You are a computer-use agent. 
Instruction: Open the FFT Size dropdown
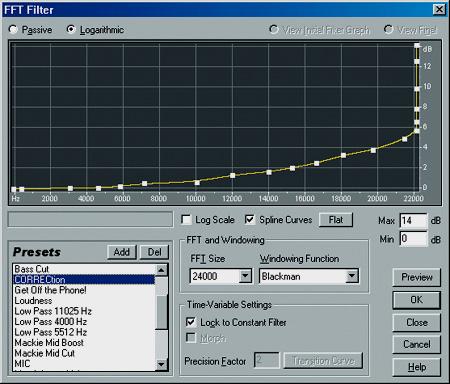coord(245,276)
